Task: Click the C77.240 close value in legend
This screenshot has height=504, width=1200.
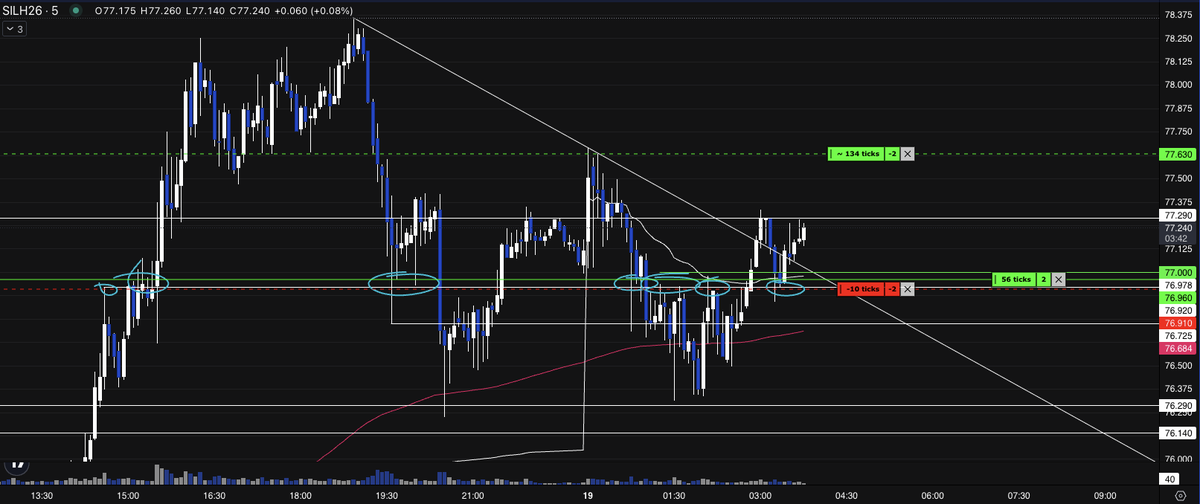Action: click(249, 12)
